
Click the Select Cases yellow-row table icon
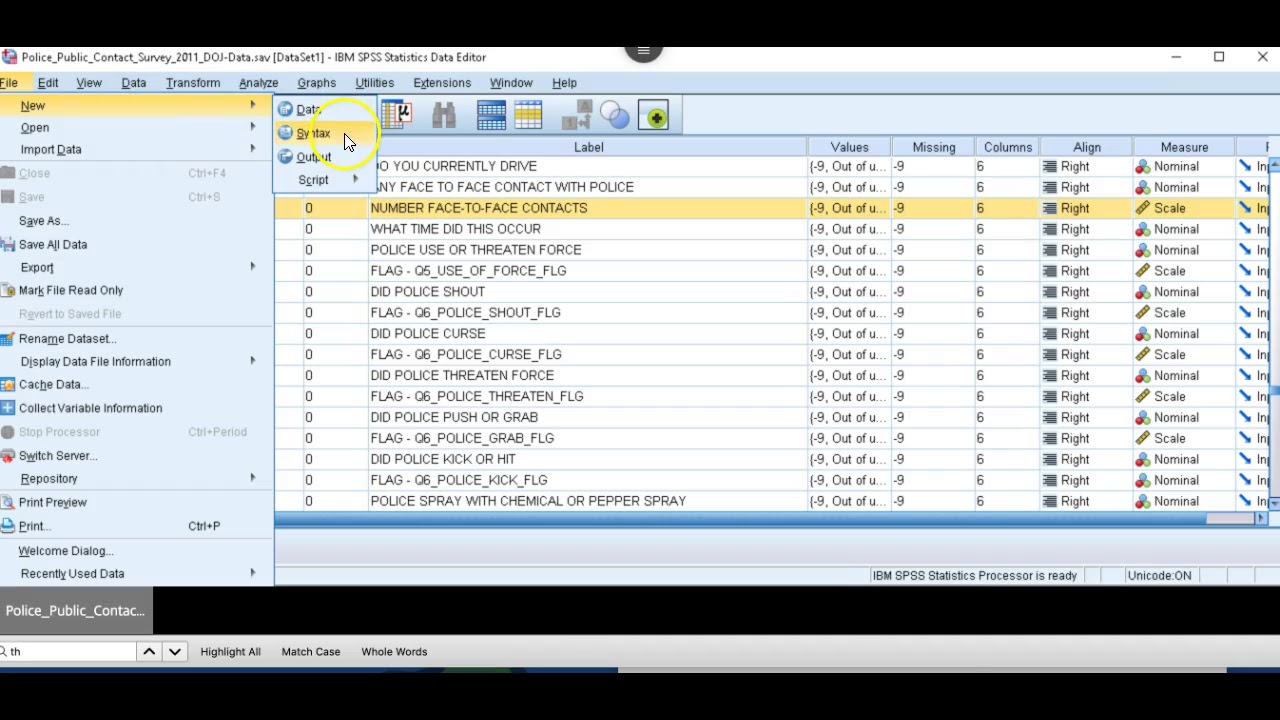(528, 116)
